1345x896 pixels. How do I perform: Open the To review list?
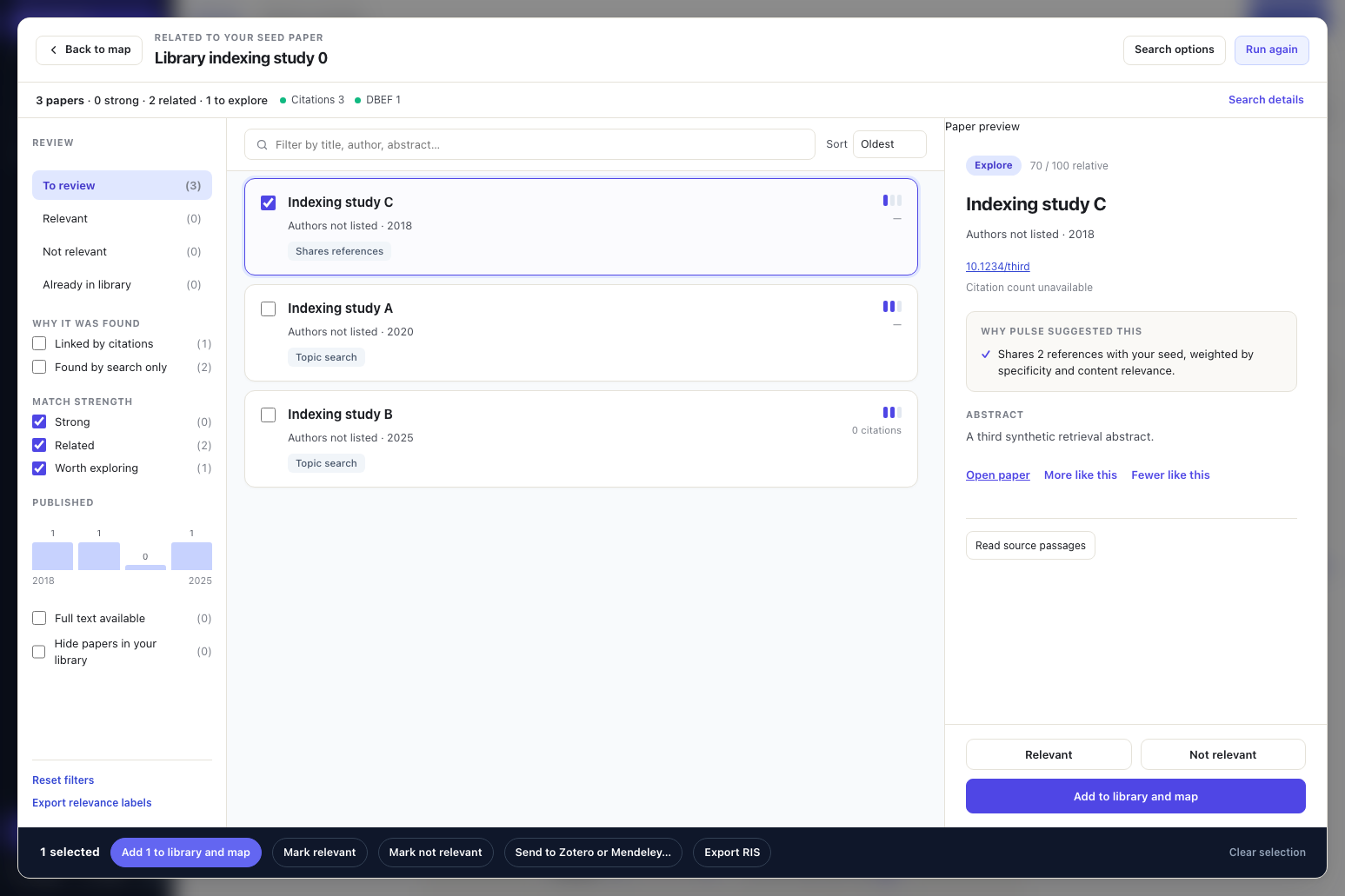(122, 185)
